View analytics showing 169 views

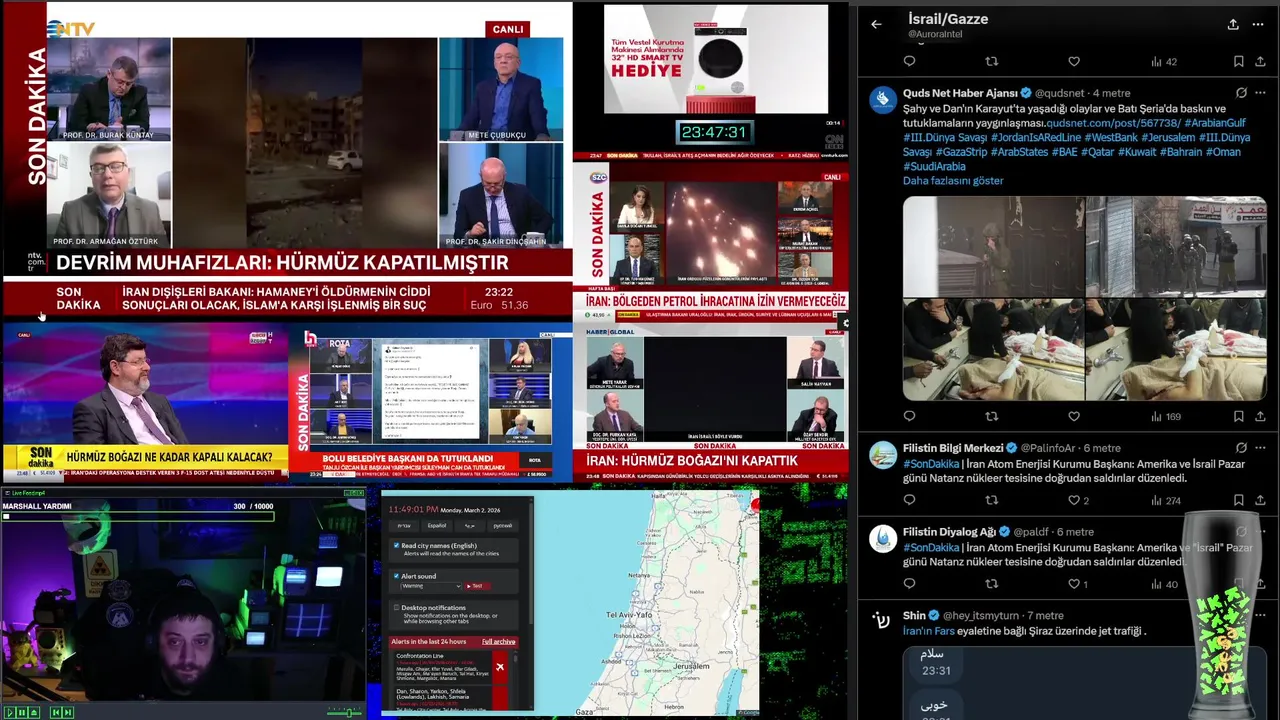(1166, 416)
